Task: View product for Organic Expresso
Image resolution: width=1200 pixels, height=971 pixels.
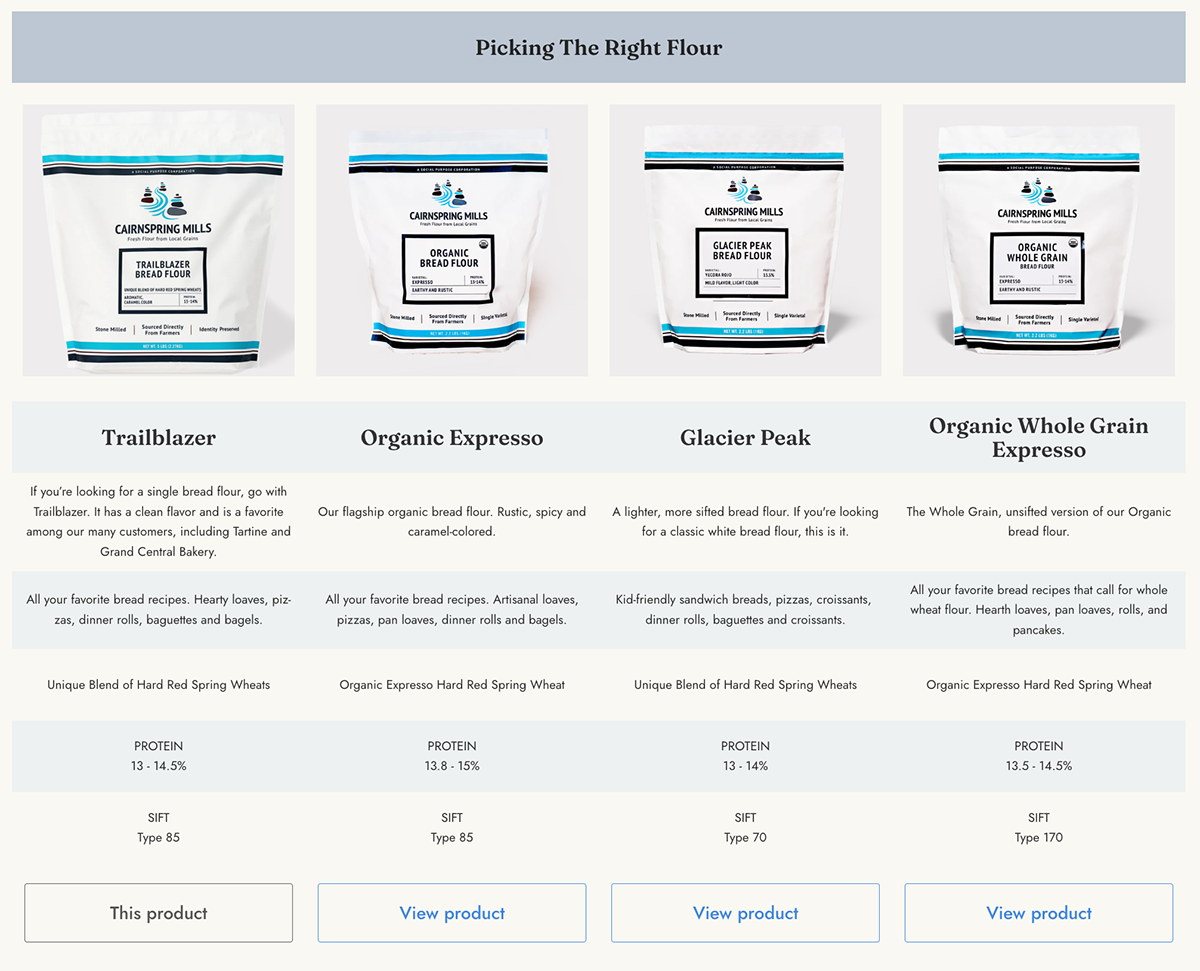Action: (452, 913)
